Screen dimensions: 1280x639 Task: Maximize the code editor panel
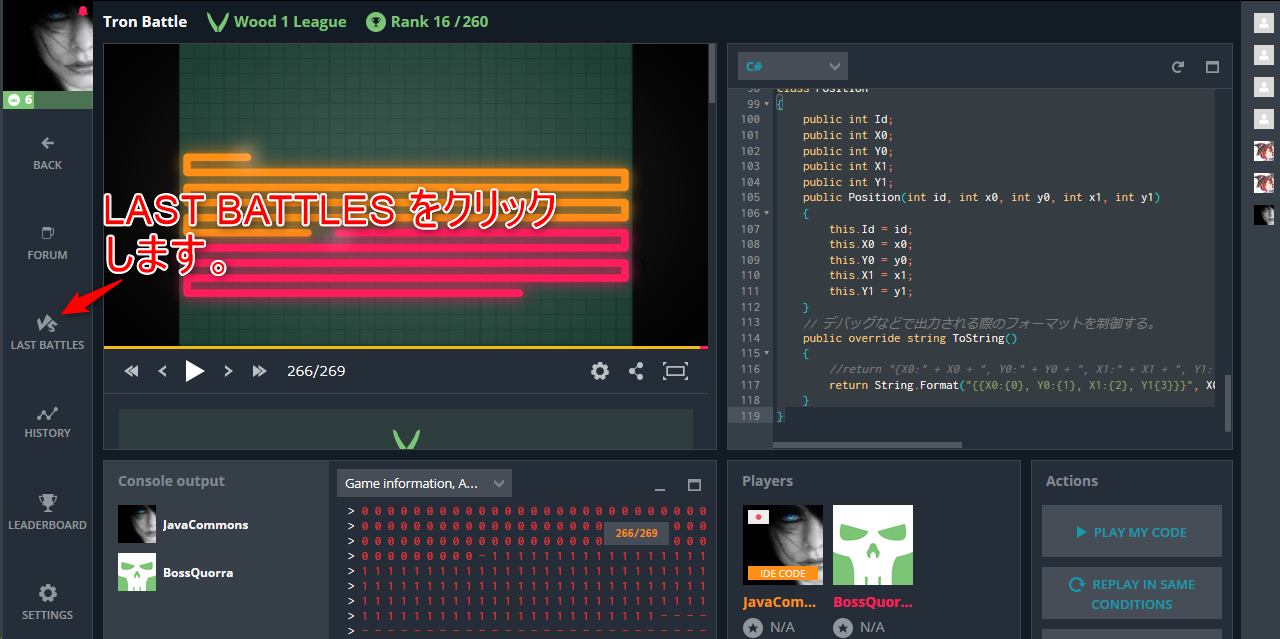1212,67
